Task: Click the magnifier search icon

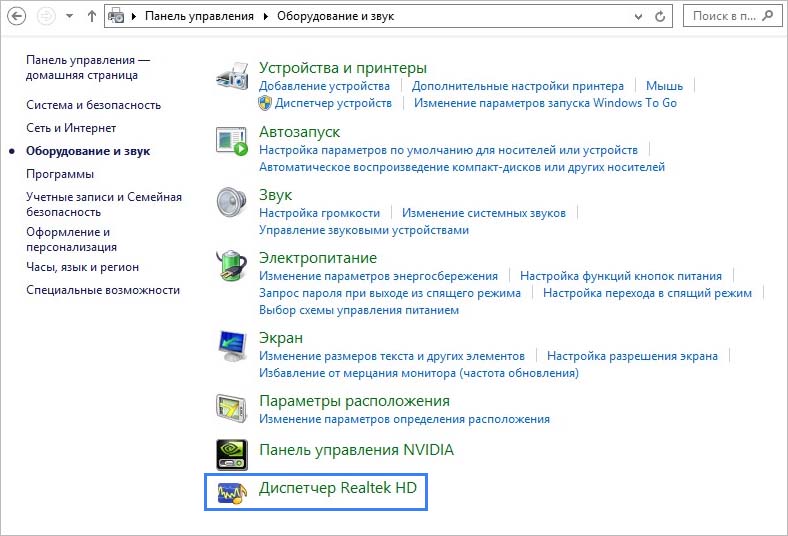Action: (767, 16)
